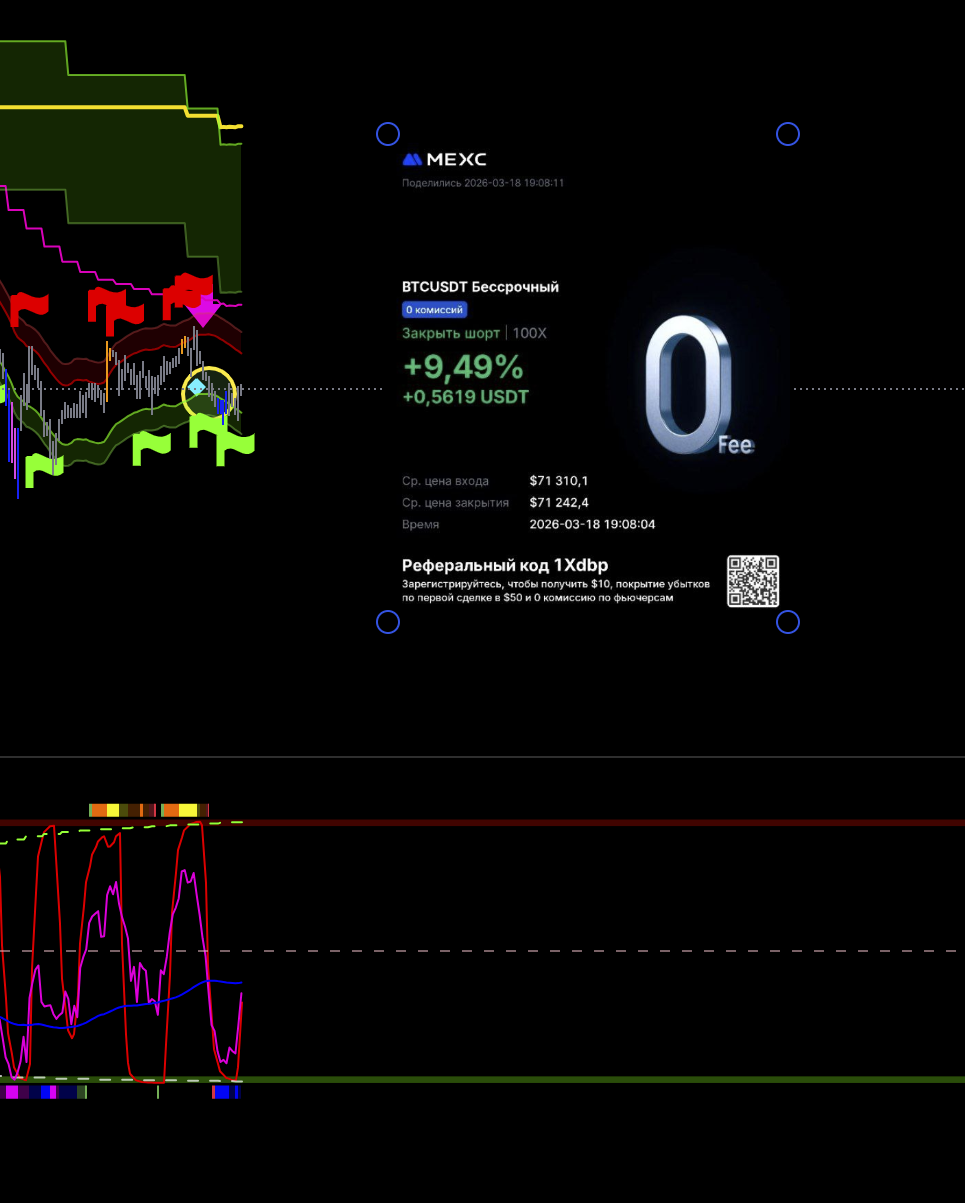
Task: Select the leftmost red flag marker
Action: pos(29,309)
